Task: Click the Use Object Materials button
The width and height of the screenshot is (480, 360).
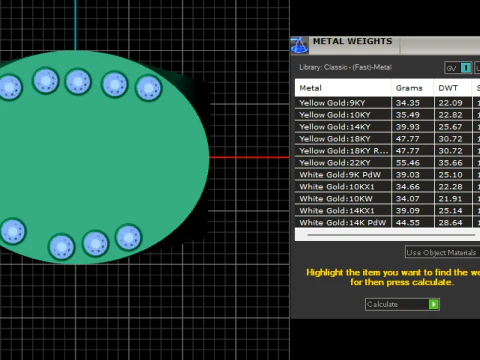Action: pos(442,252)
